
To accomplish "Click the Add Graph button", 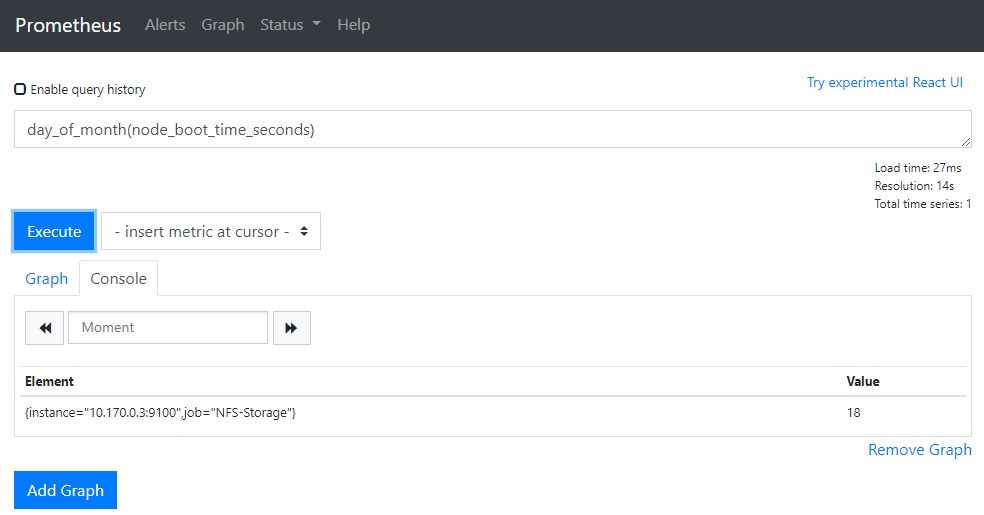I will click(x=65, y=490).
